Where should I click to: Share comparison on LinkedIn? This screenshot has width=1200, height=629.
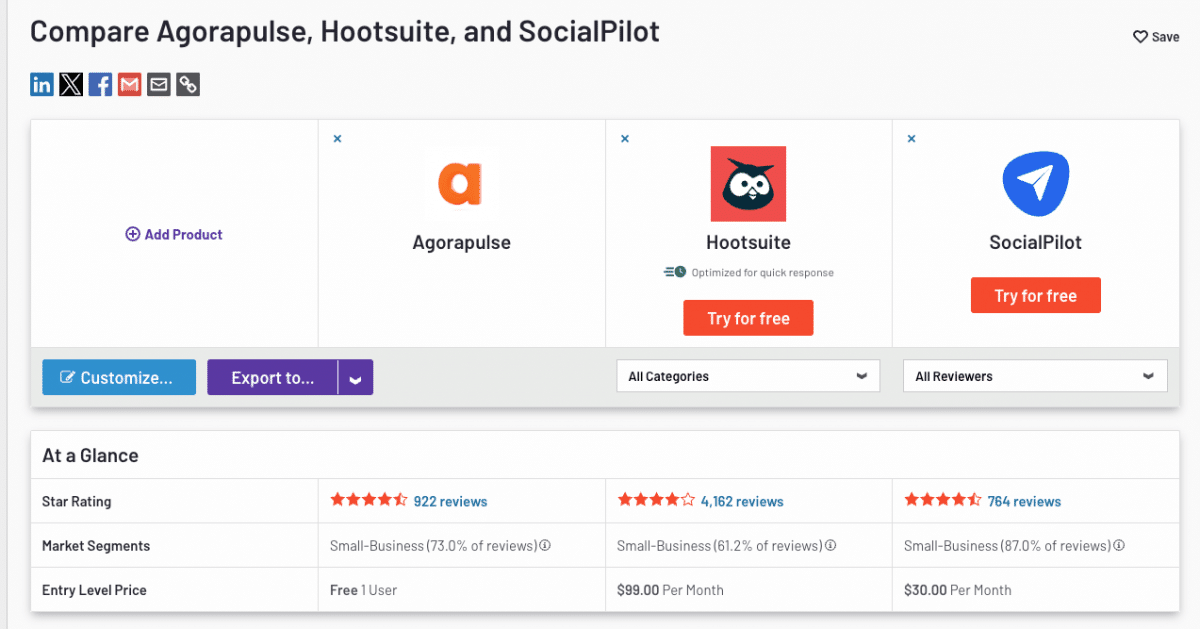[x=41, y=84]
